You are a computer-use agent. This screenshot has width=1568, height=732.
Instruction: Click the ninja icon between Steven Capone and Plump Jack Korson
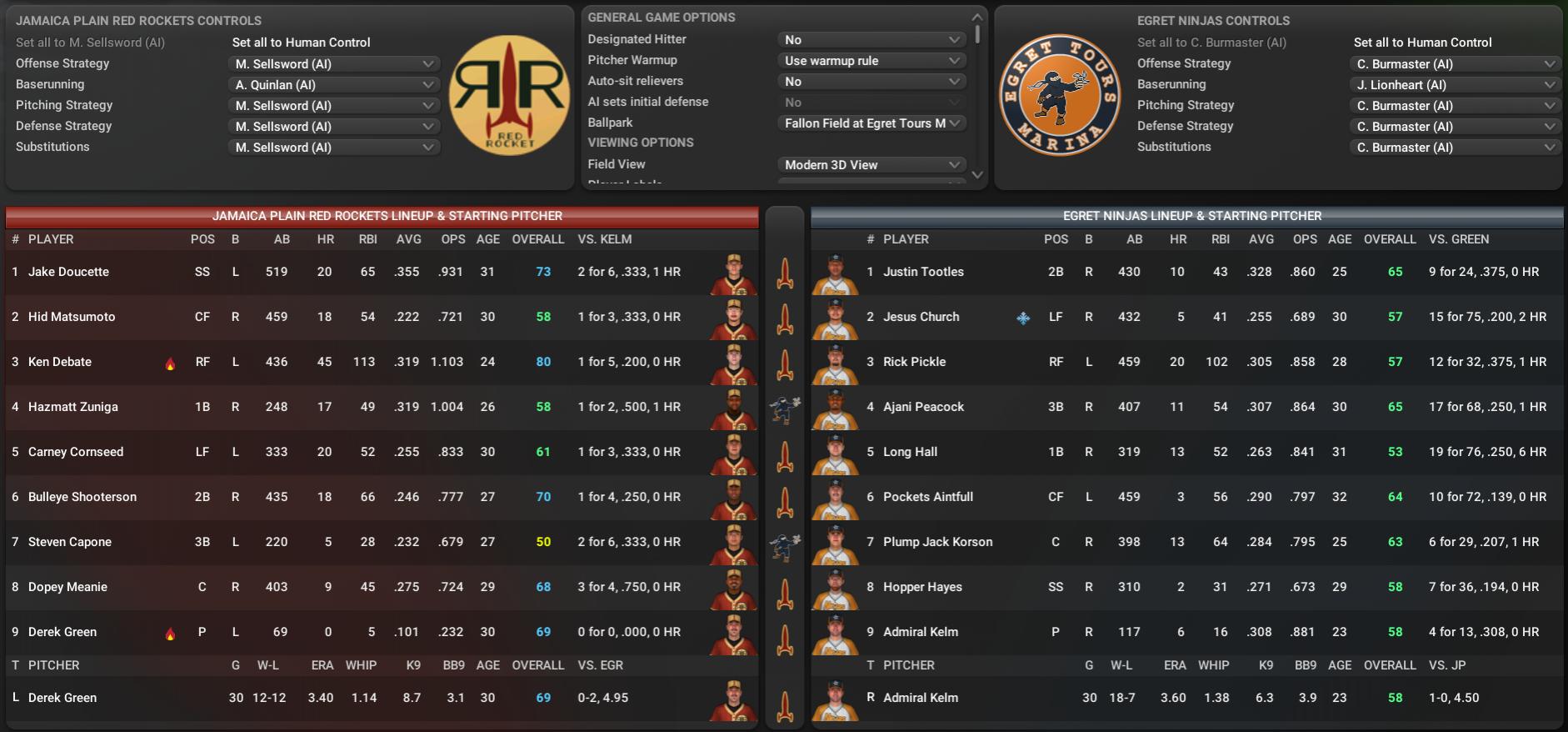[784, 543]
